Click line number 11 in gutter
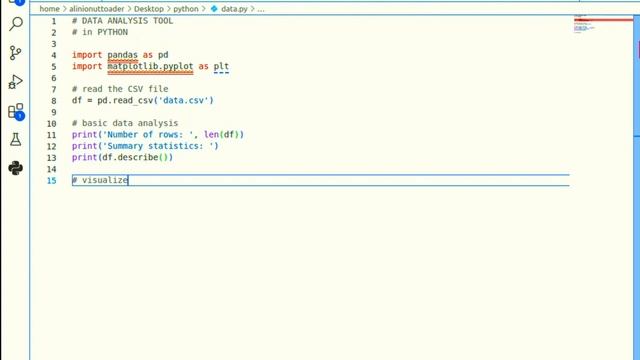640x360 pixels. (51, 135)
